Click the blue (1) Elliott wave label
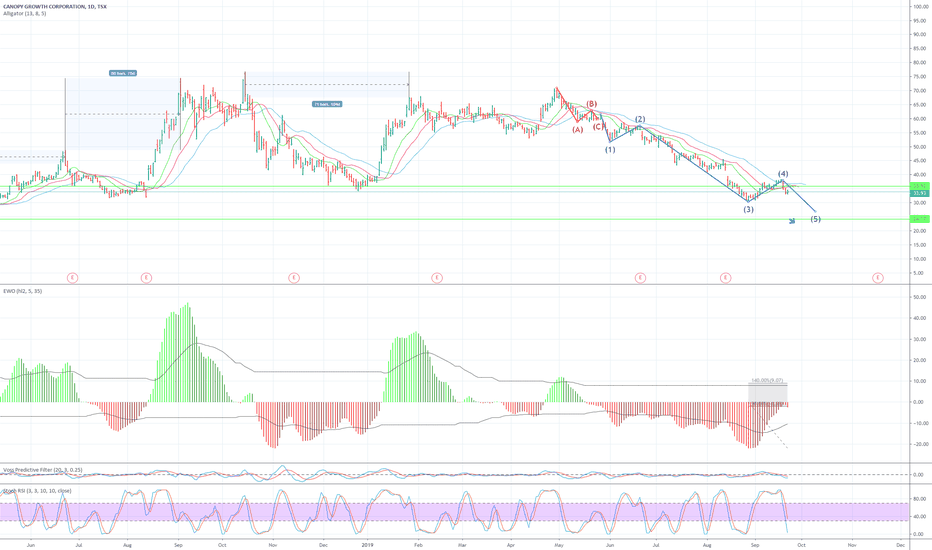 click(610, 150)
